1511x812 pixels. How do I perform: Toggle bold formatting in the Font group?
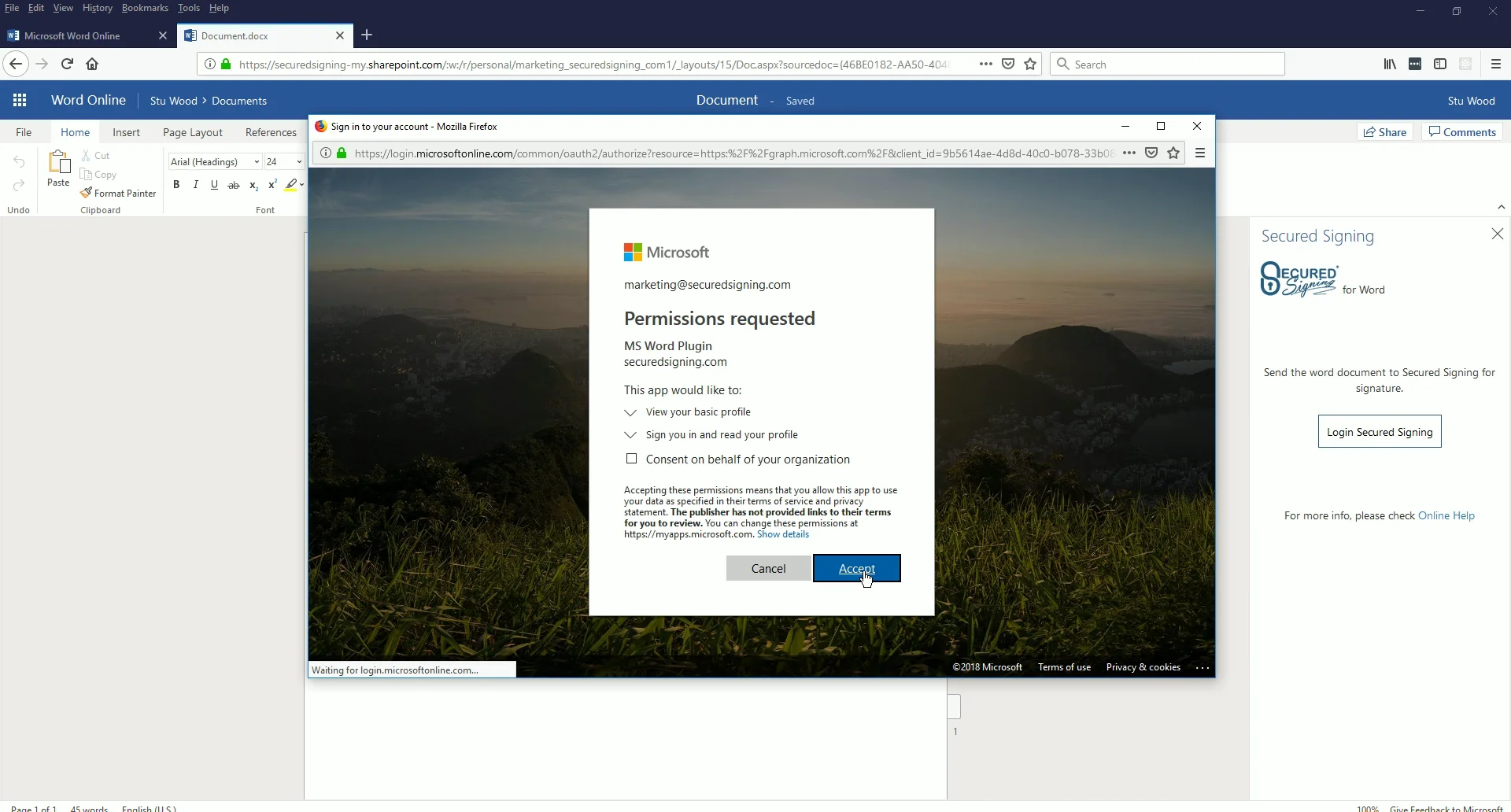tap(176, 184)
